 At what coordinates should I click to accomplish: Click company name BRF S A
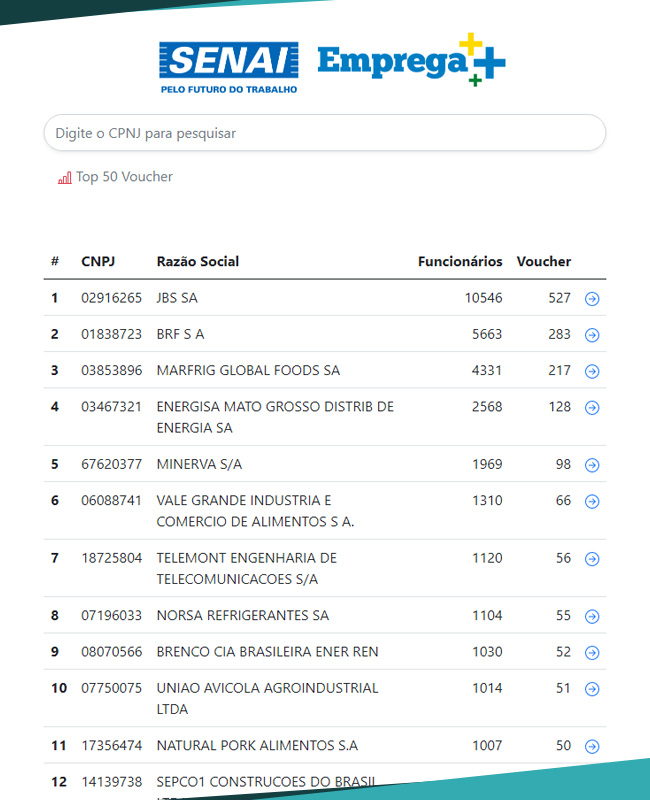click(180, 334)
